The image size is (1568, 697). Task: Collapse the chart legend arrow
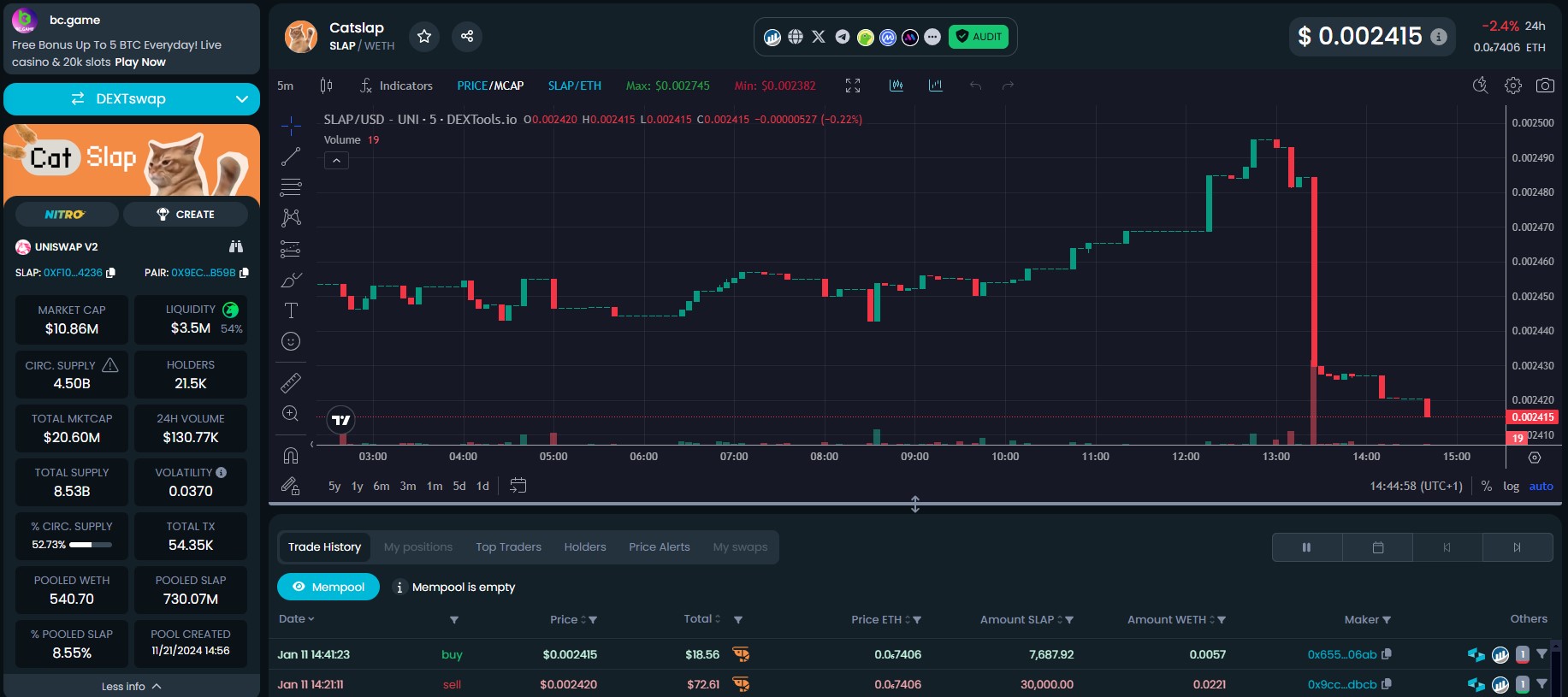coord(336,161)
